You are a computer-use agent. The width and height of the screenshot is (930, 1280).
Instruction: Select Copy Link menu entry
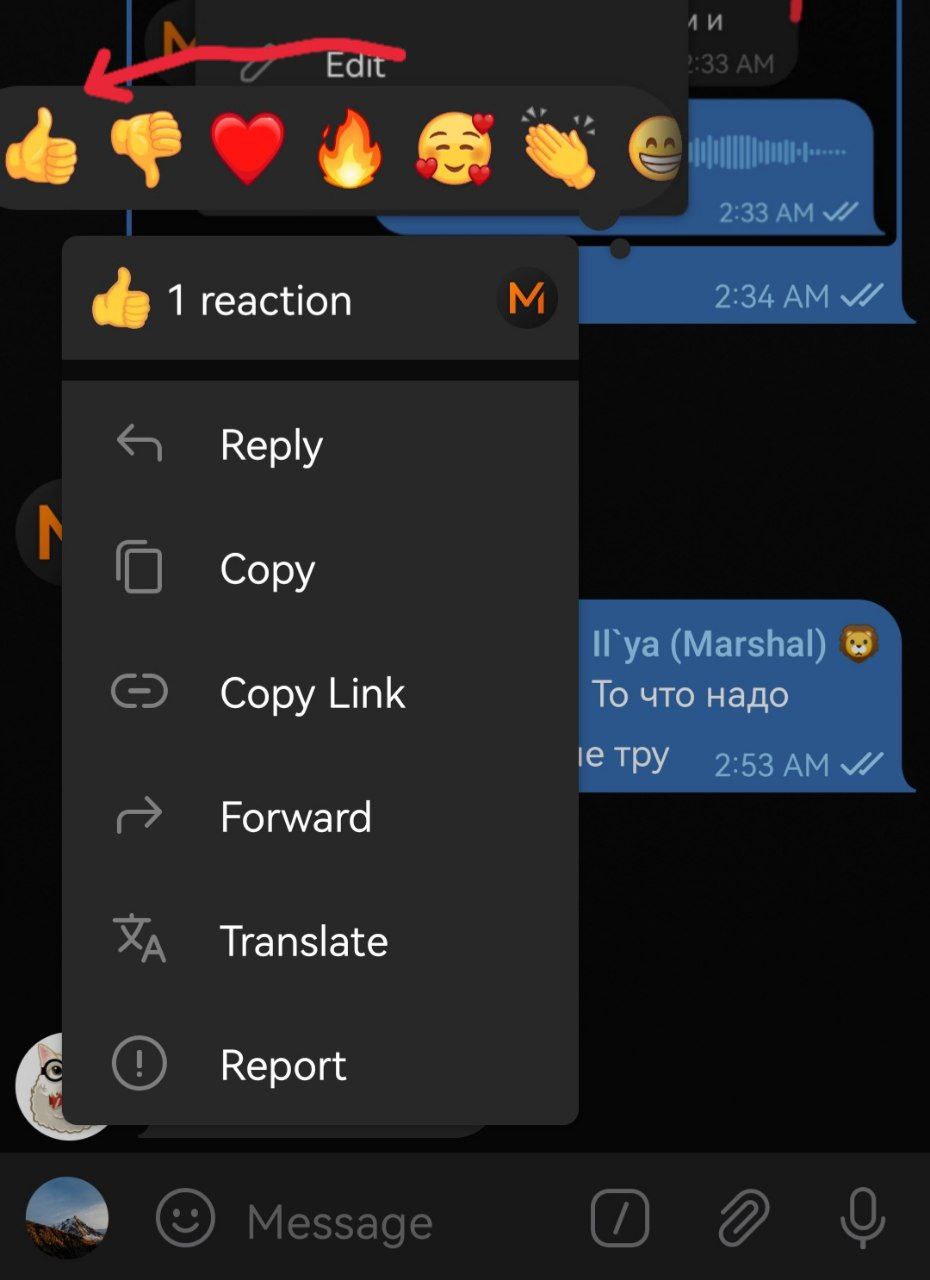(320, 692)
